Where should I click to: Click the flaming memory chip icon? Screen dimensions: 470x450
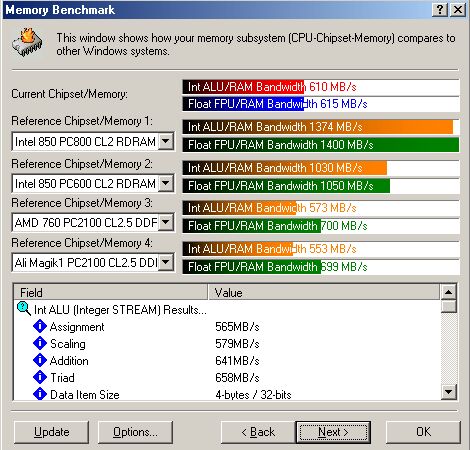pos(27,43)
